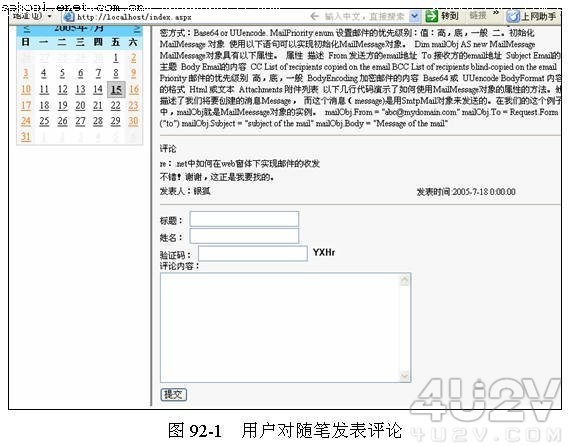The width and height of the screenshot is (572, 446).
Task: Select day 5 in calendar
Action: coord(62,73)
